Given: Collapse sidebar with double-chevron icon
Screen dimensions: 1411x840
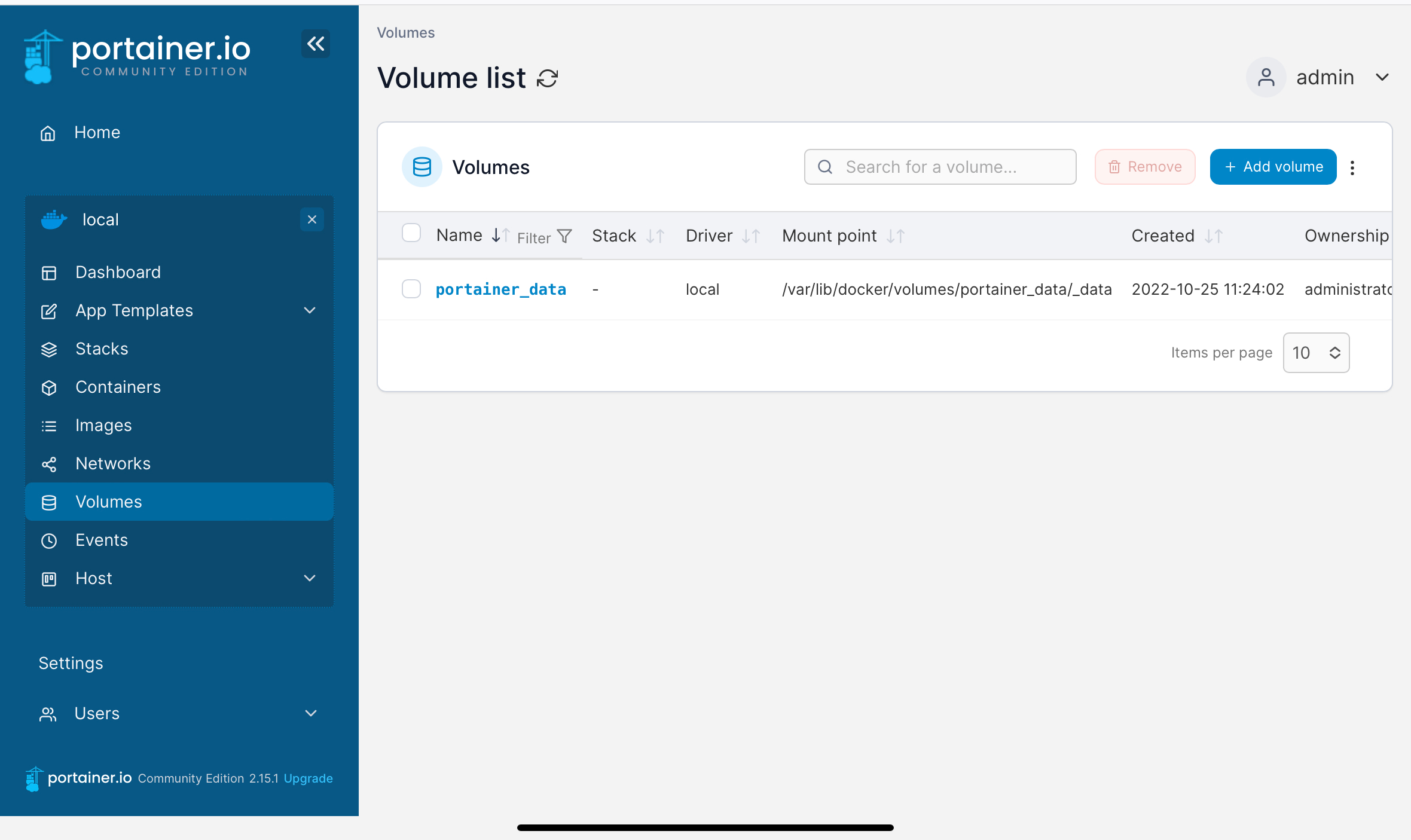Looking at the screenshot, I should [x=316, y=44].
